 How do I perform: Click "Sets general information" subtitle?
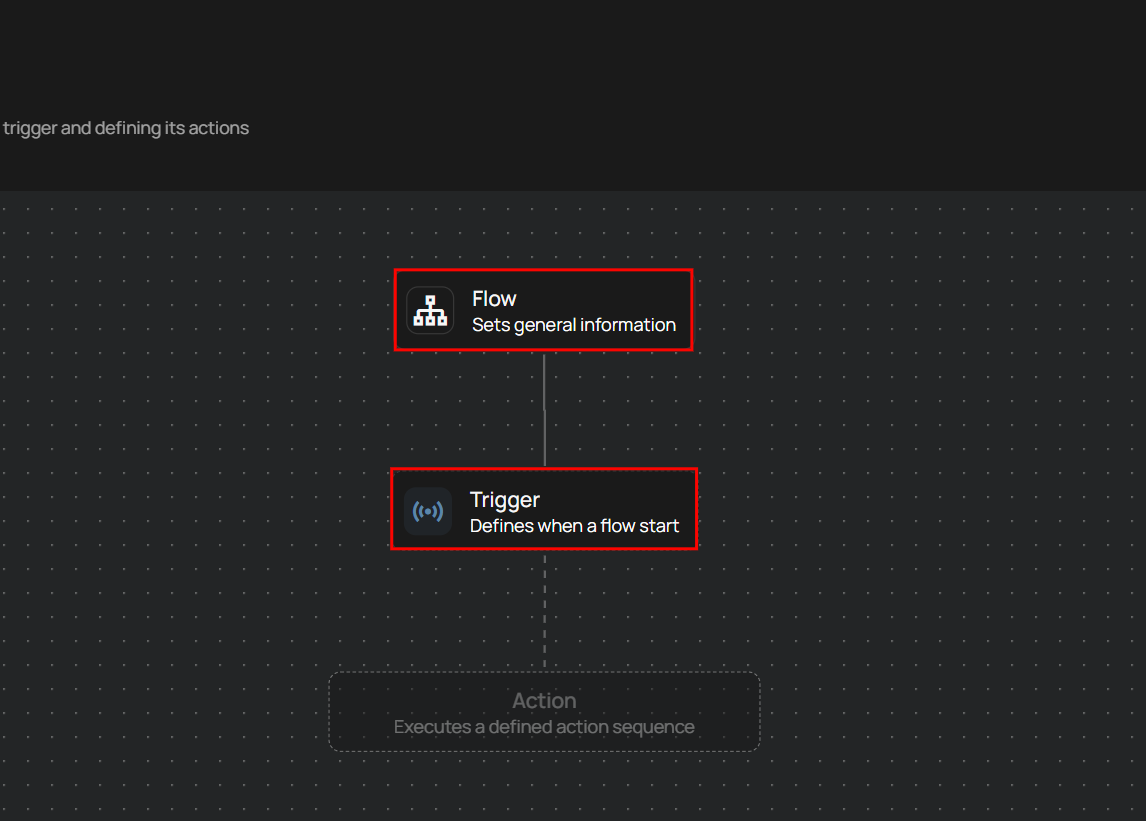pos(574,325)
